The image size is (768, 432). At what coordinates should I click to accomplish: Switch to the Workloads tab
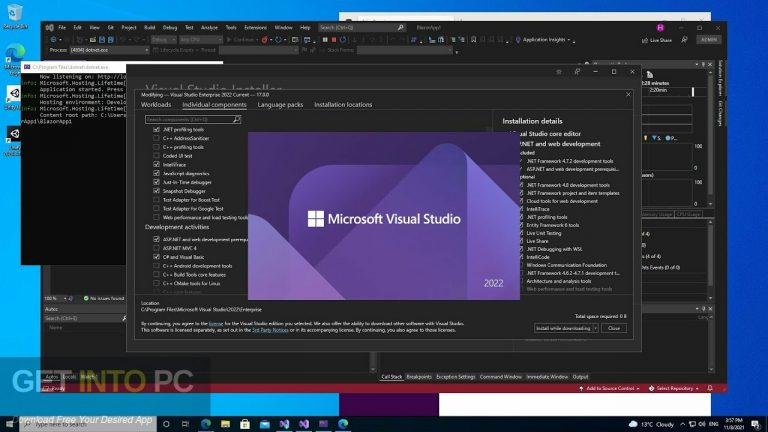pyautogui.click(x=156, y=105)
